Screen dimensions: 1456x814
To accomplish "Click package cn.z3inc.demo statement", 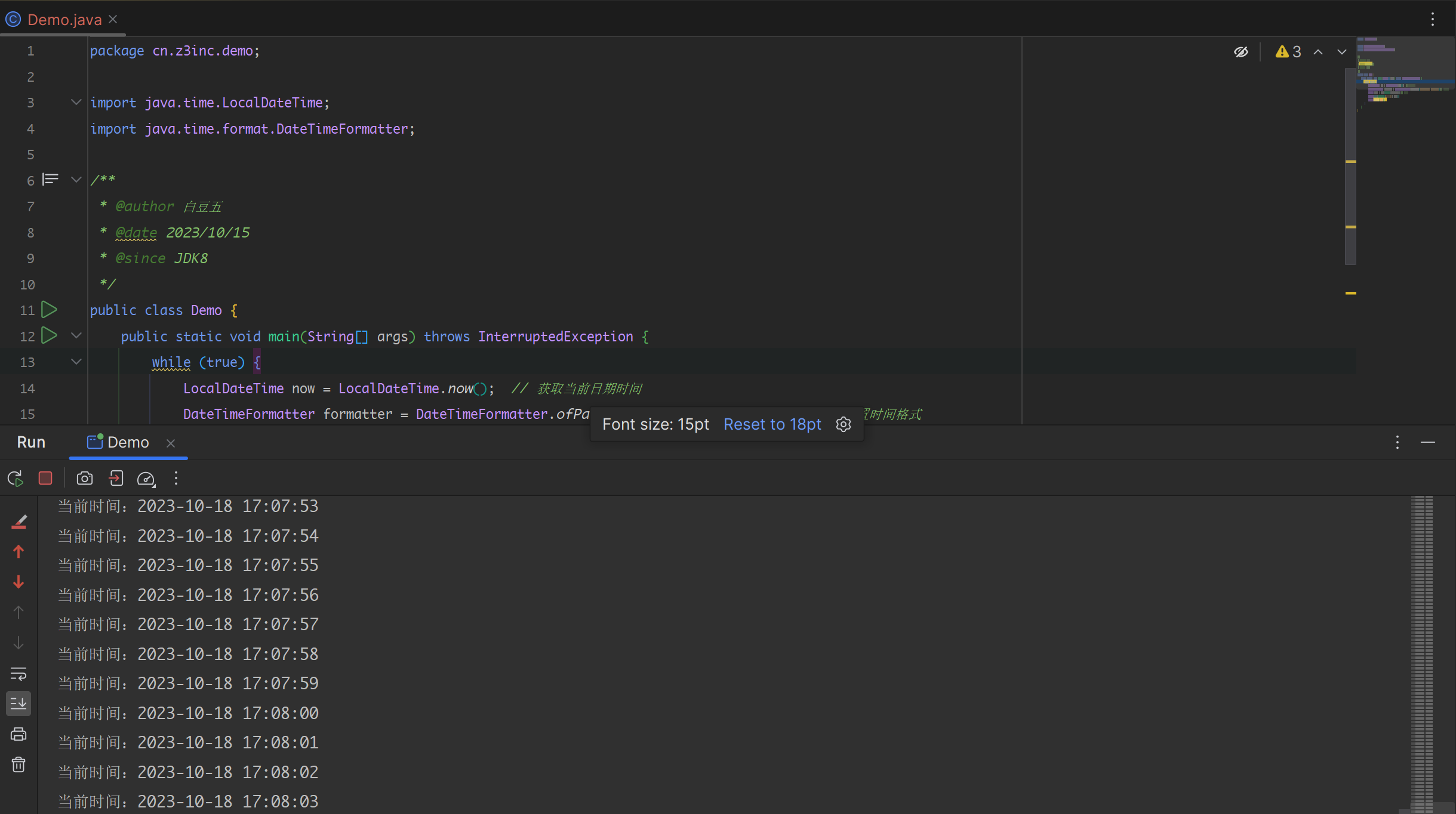I will (175, 51).
